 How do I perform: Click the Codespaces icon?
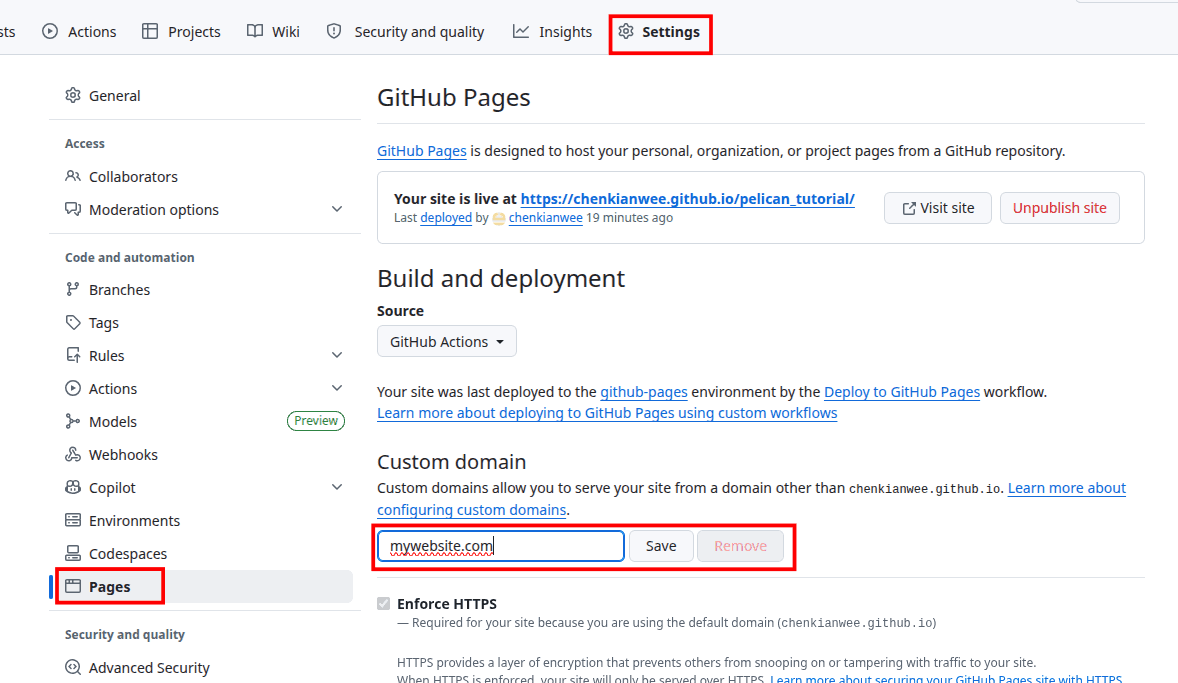pos(73,554)
